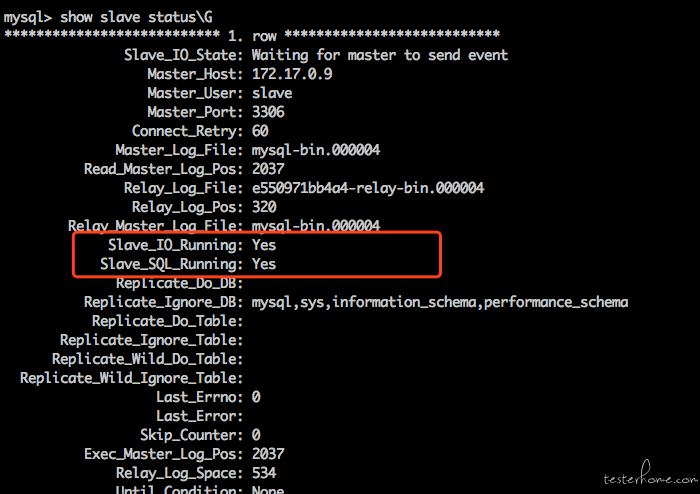The height and width of the screenshot is (494, 700).
Task: Click the Read_Master_Log_Pos value 2037
Action: [x=268, y=169]
